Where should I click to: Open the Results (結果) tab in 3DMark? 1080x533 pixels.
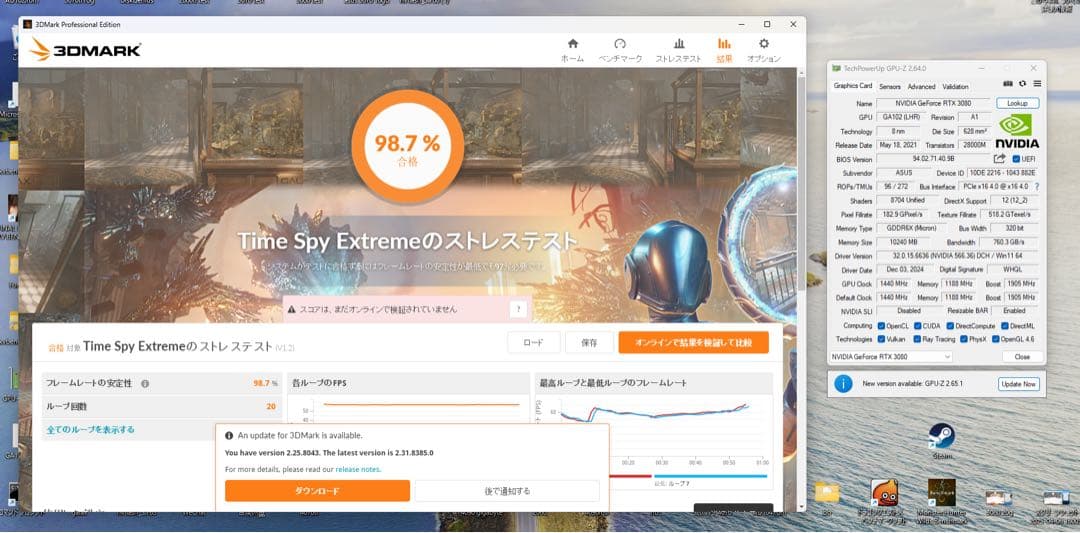[x=724, y=50]
